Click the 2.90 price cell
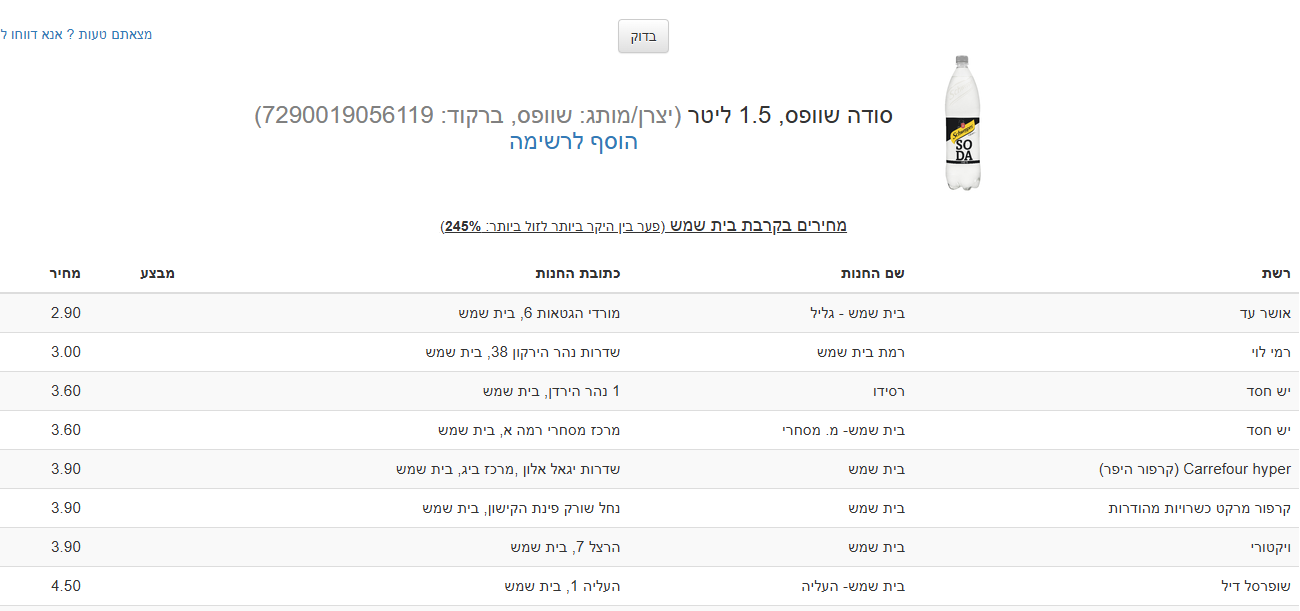Screen dimensions: 1300x611 click(66, 313)
